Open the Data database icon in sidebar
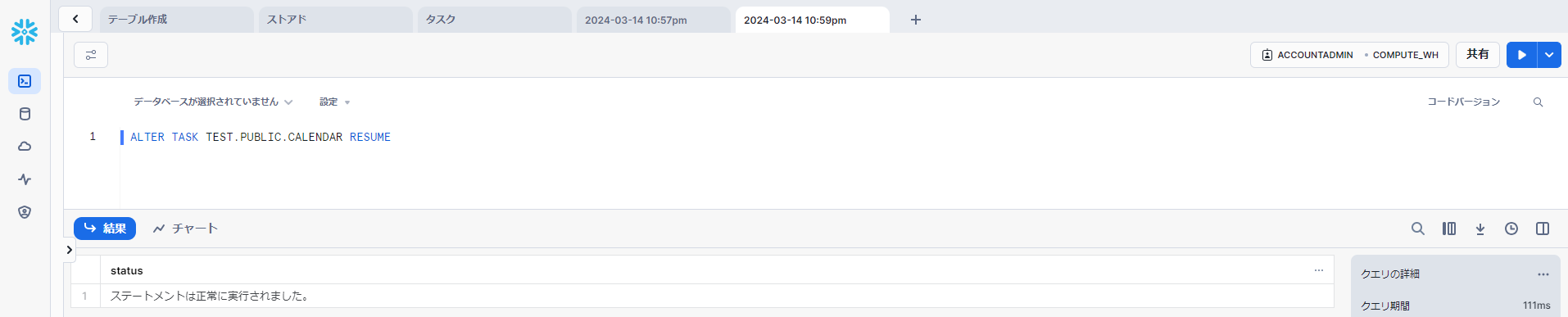The width and height of the screenshot is (1568, 317). tap(25, 114)
